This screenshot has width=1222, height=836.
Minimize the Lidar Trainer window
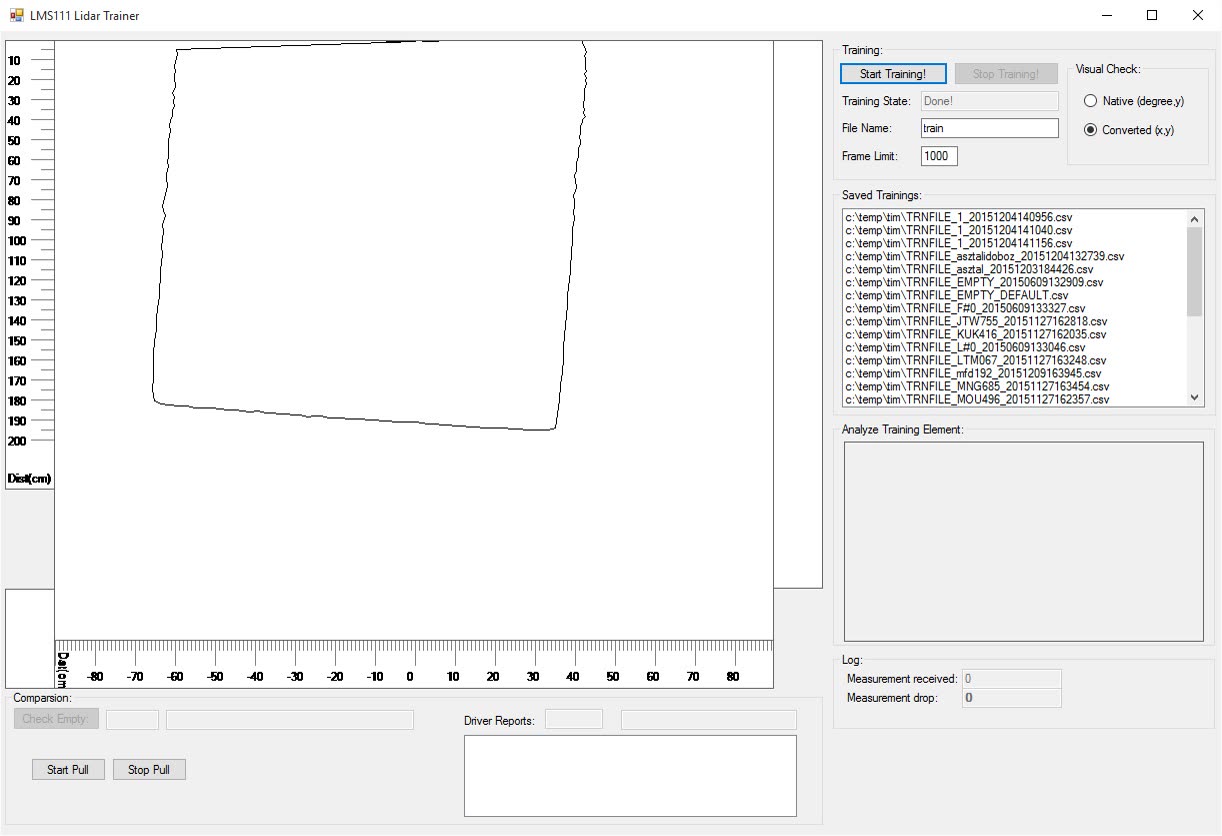pos(1107,15)
